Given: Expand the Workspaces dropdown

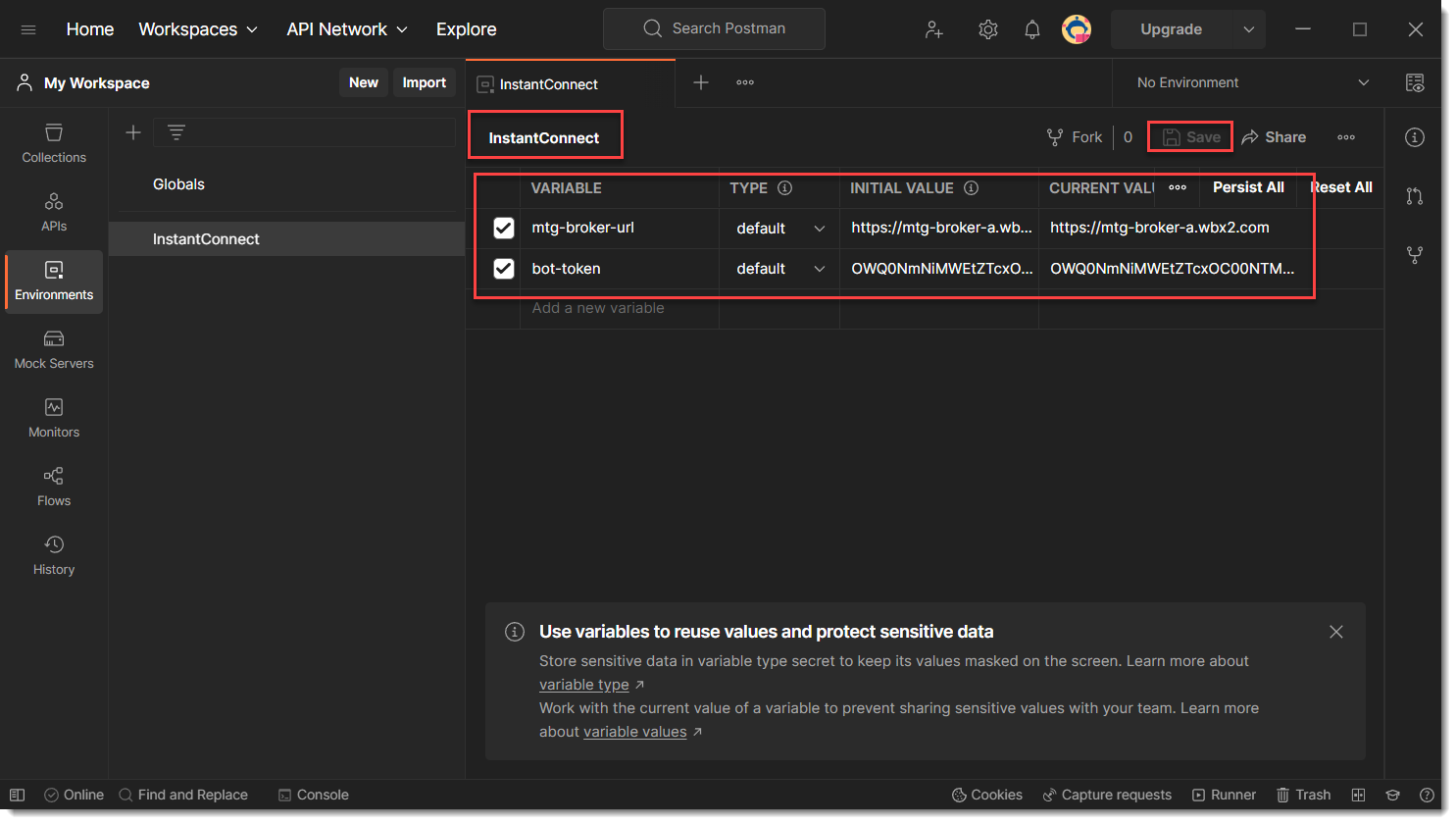Looking at the screenshot, I should coord(198,29).
